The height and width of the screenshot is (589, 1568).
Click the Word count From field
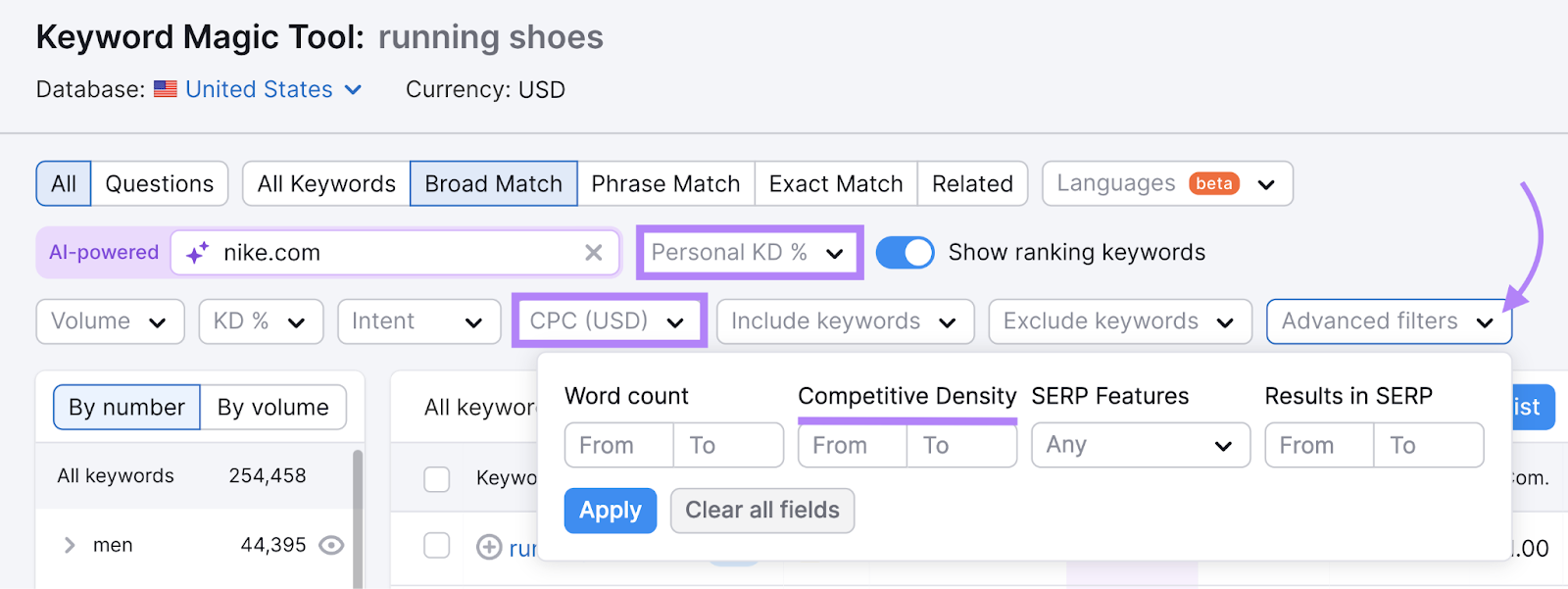[618, 446]
